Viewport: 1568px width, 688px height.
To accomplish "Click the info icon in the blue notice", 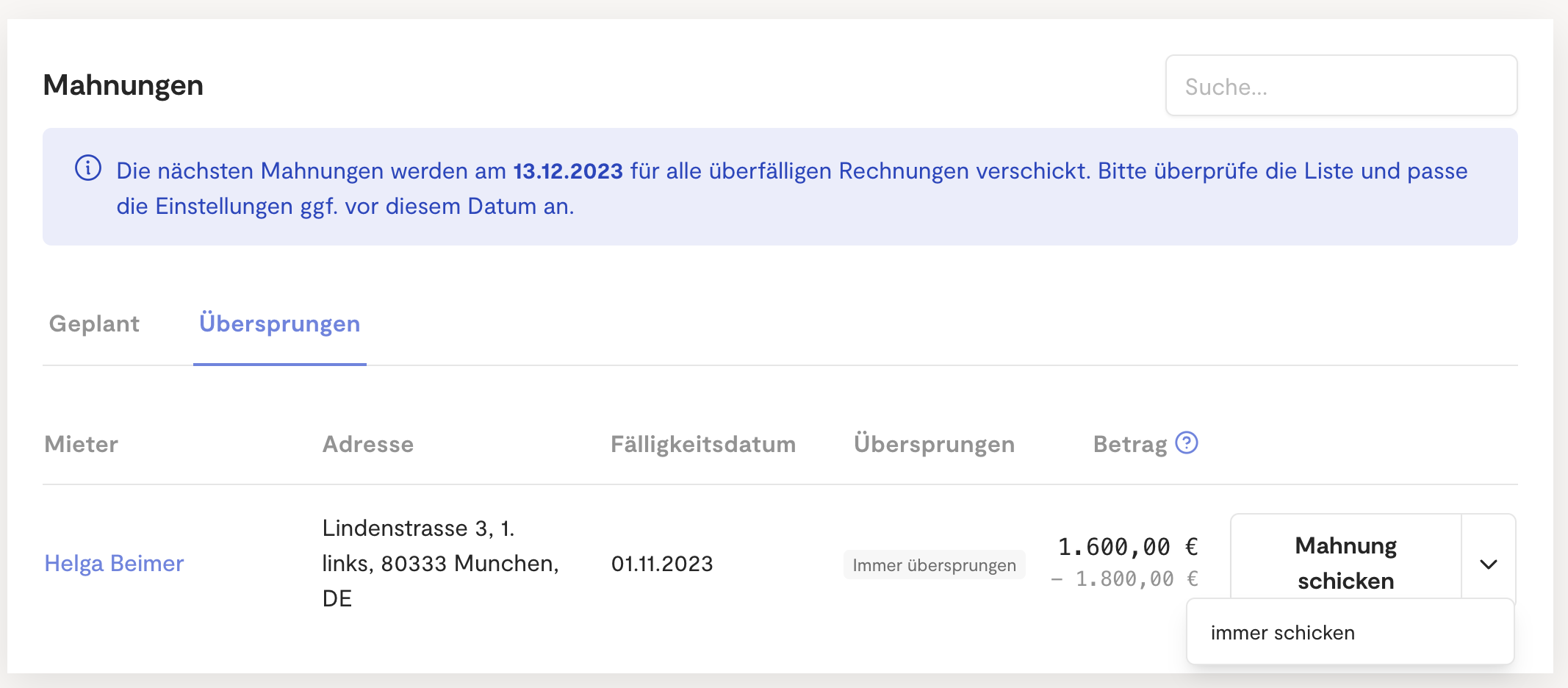I will [x=88, y=168].
